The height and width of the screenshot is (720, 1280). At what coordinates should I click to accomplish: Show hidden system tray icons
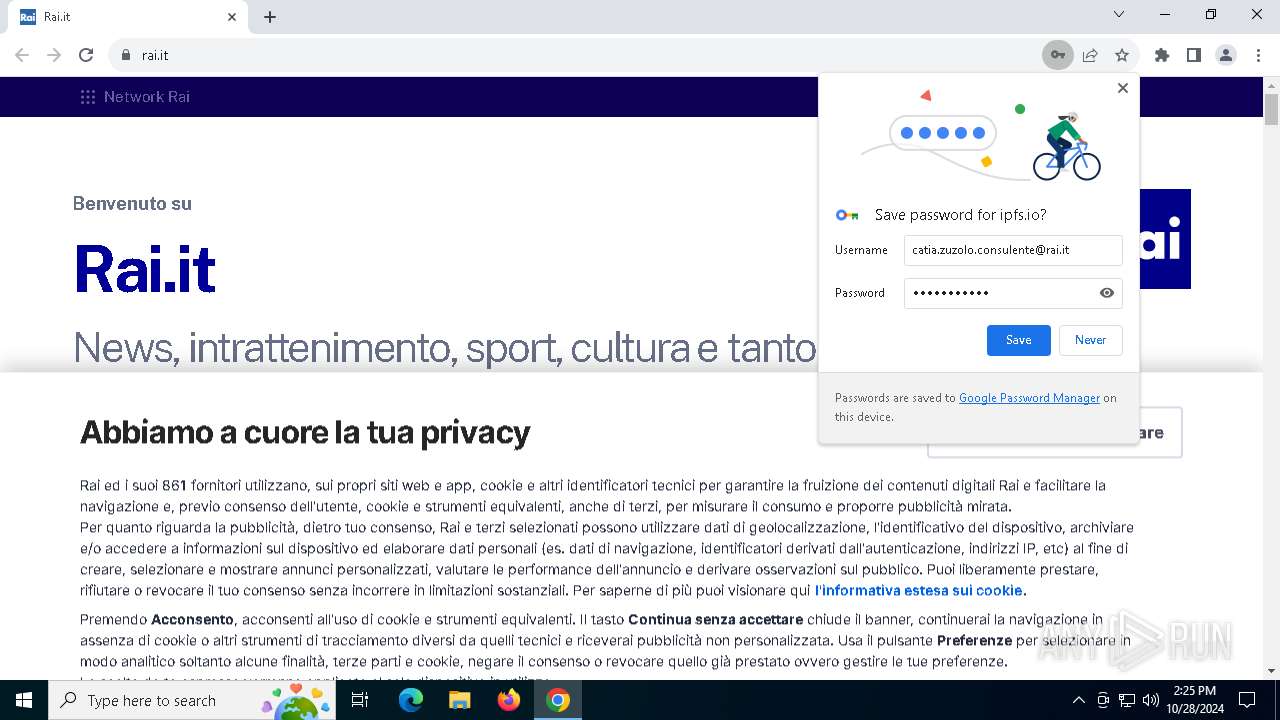tap(1078, 700)
